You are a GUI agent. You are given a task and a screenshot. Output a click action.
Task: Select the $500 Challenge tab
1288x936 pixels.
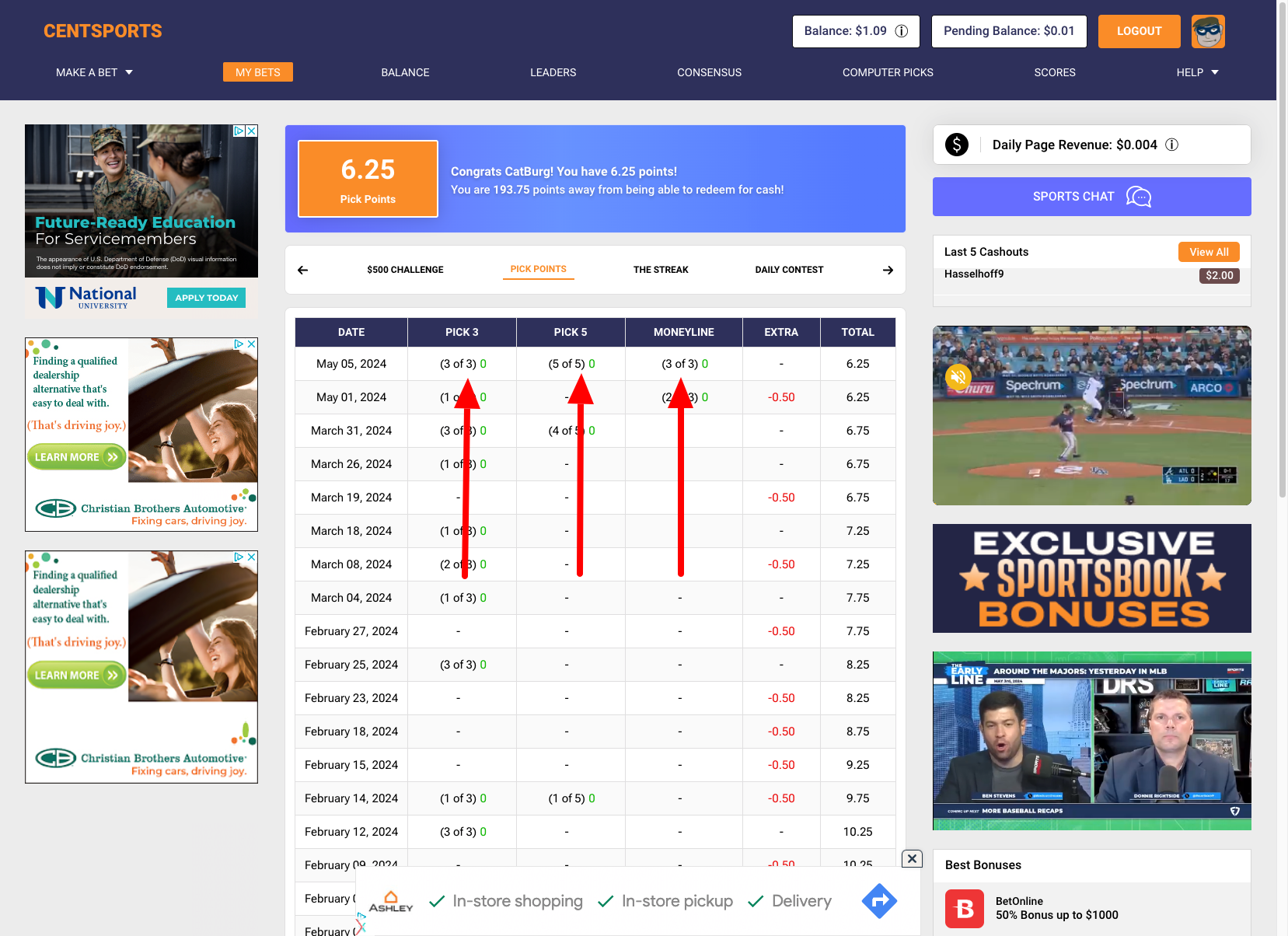[x=405, y=270]
